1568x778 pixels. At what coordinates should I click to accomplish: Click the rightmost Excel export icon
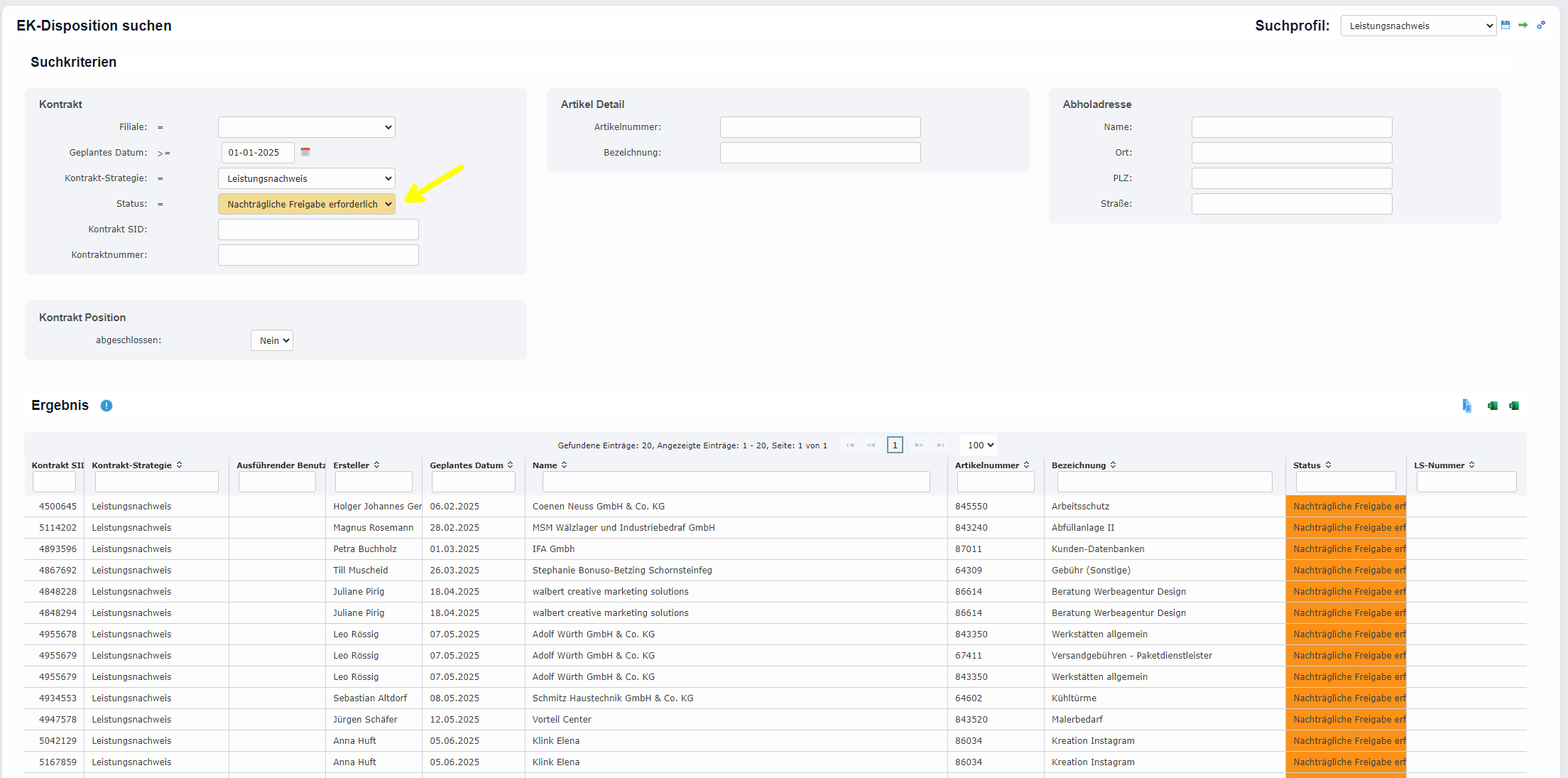(x=1514, y=406)
